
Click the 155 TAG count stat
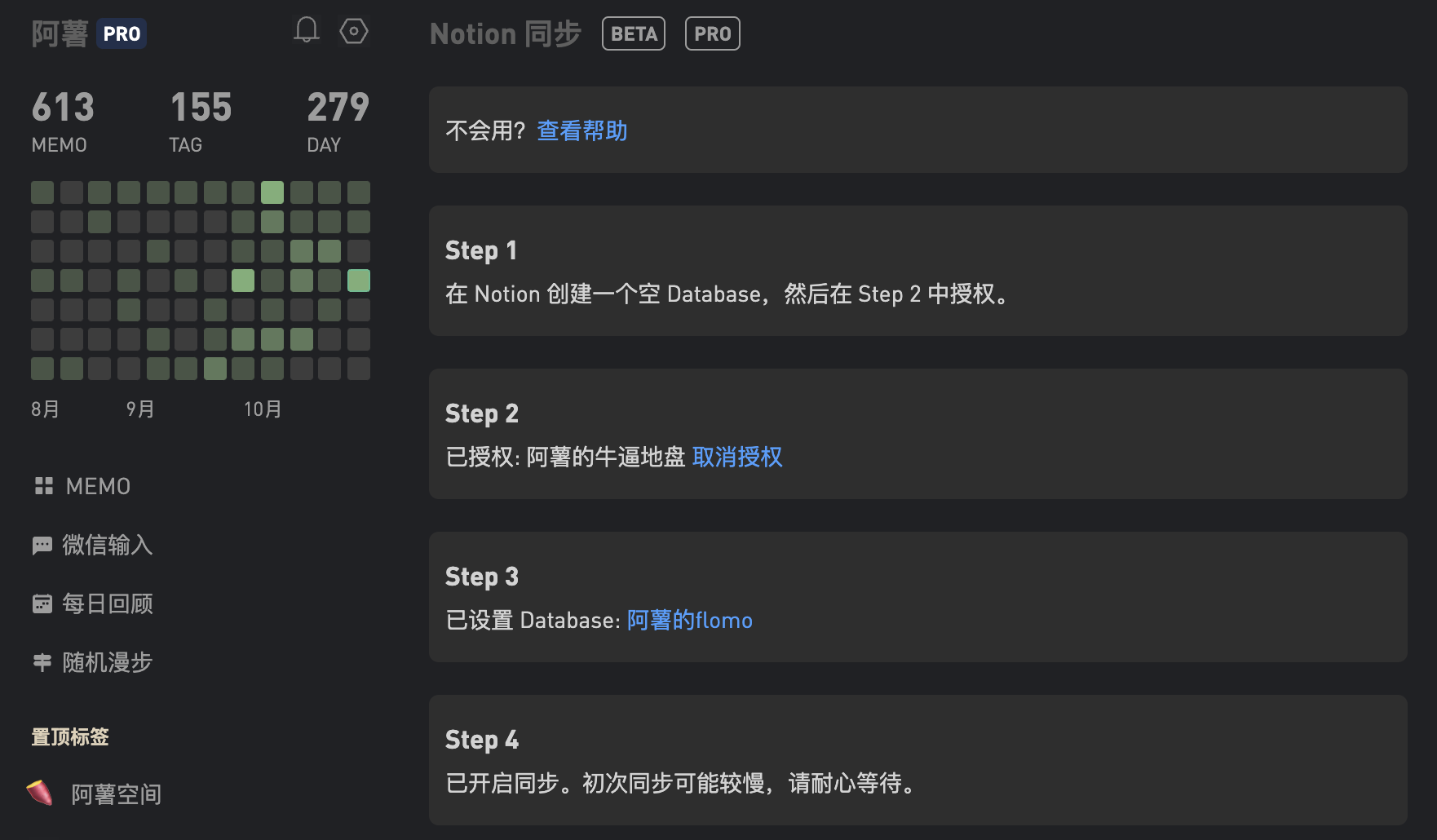point(201,121)
